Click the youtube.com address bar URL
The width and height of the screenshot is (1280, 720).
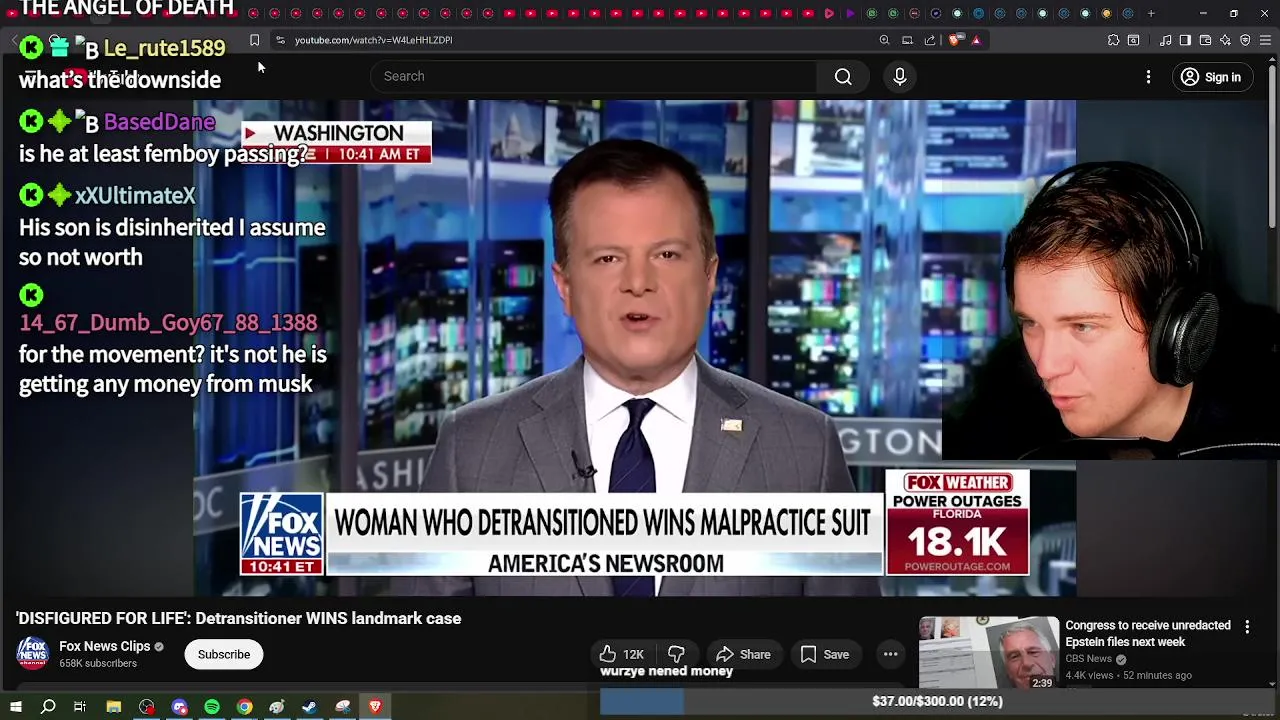tap(373, 40)
